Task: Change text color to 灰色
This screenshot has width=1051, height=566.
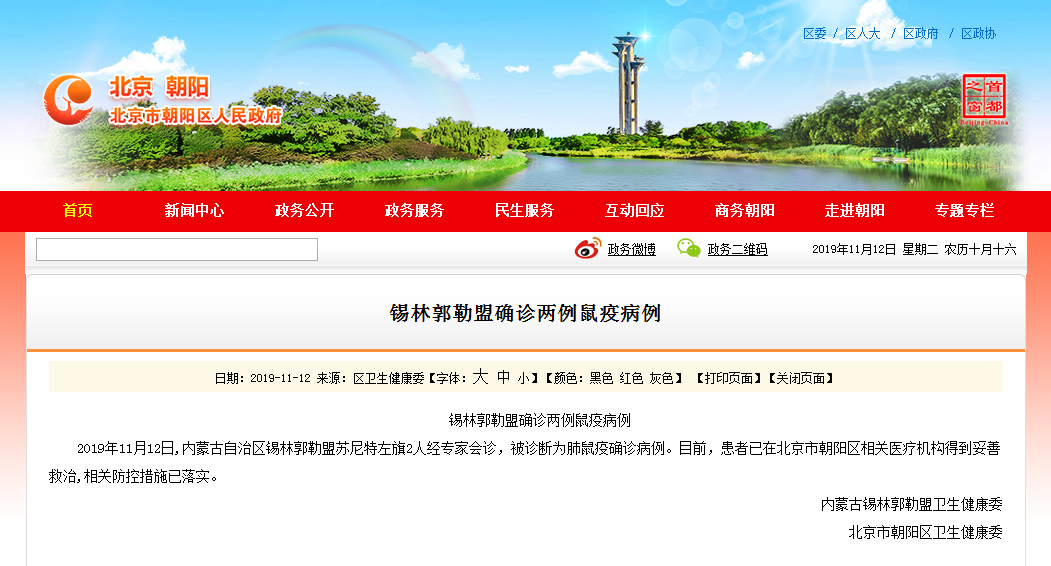Action: pyautogui.click(x=661, y=379)
